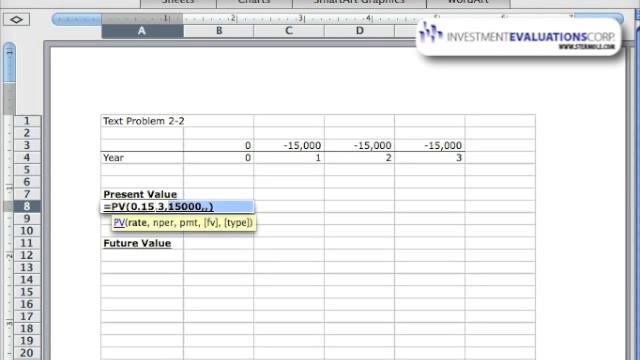Select row 6 header

pyautogui.click(x=27, y=182)
